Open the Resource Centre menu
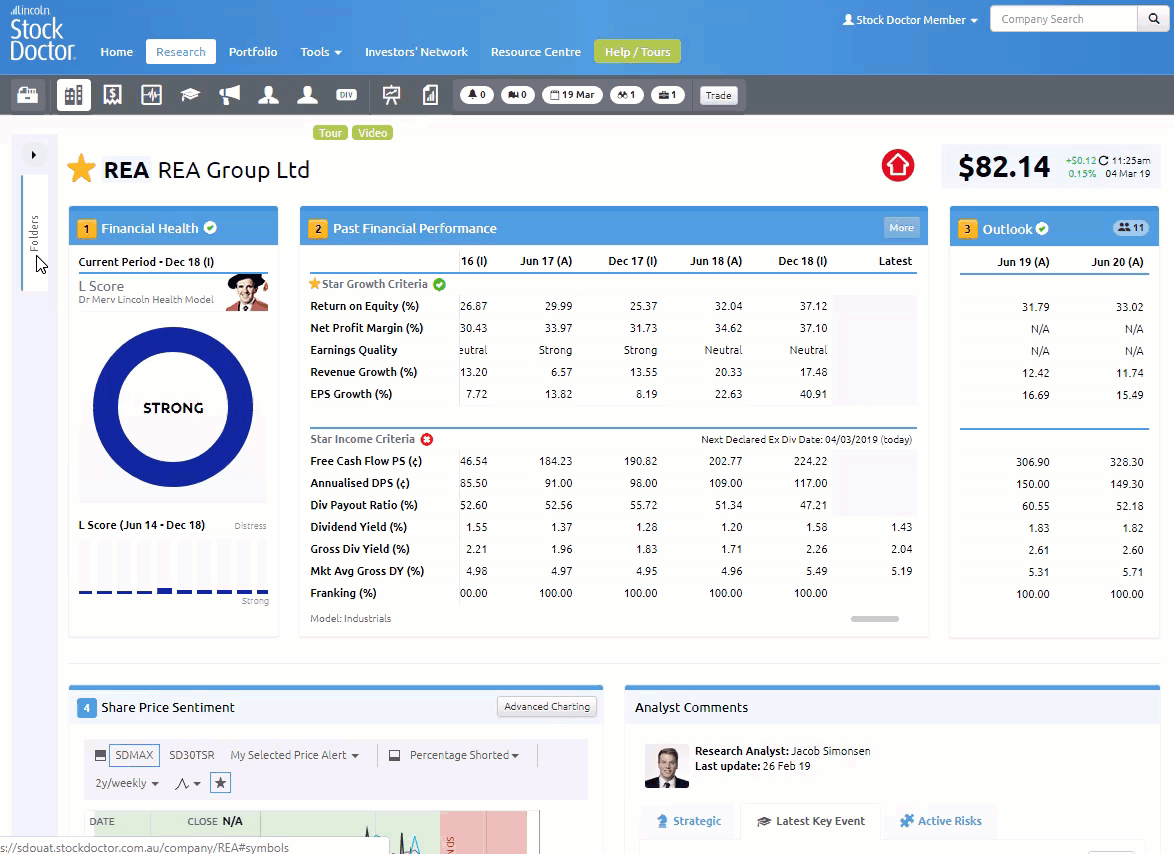This screenshot has width=1174, height=854. (536, 52)
